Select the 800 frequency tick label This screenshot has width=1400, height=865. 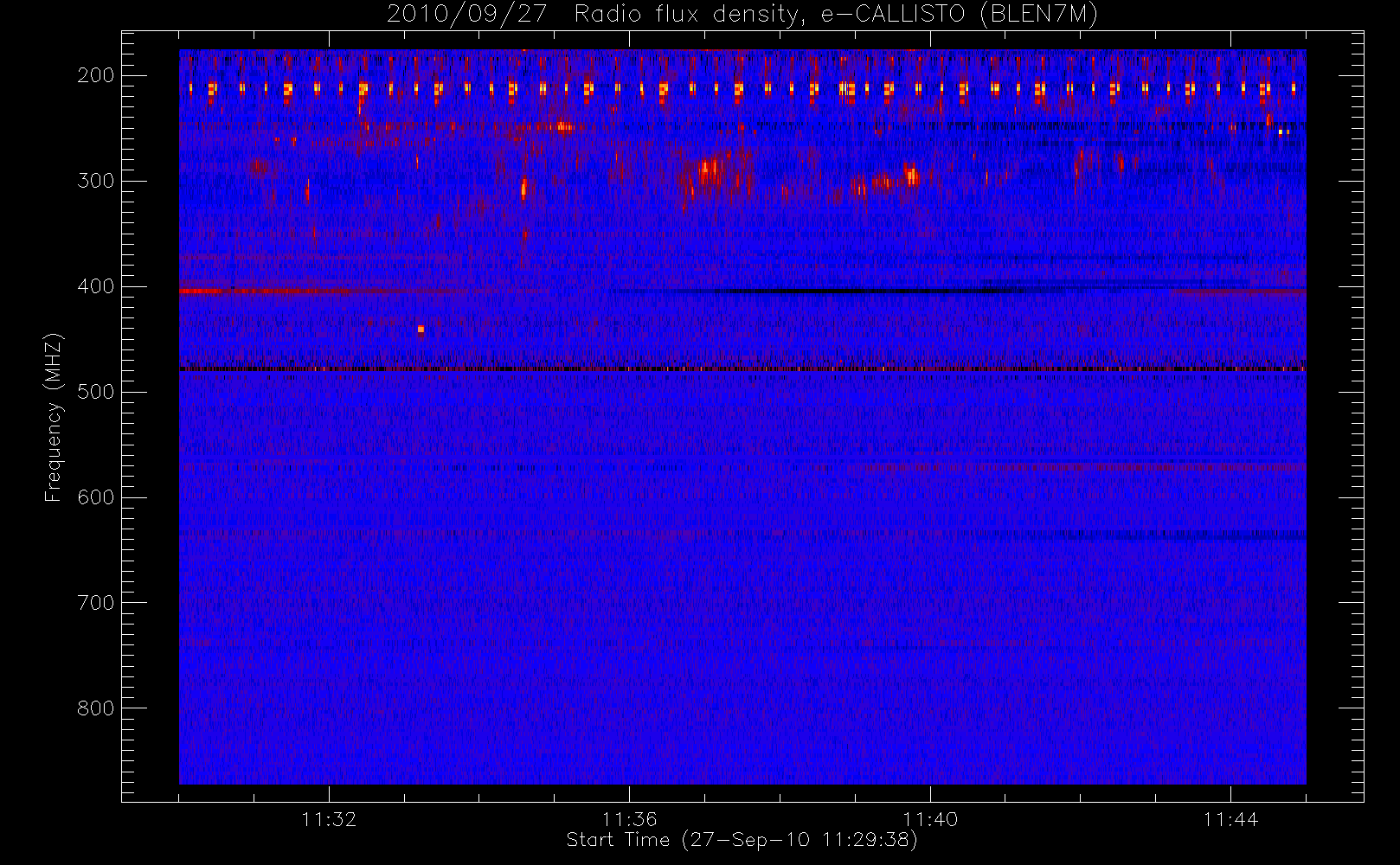[96, 708]
